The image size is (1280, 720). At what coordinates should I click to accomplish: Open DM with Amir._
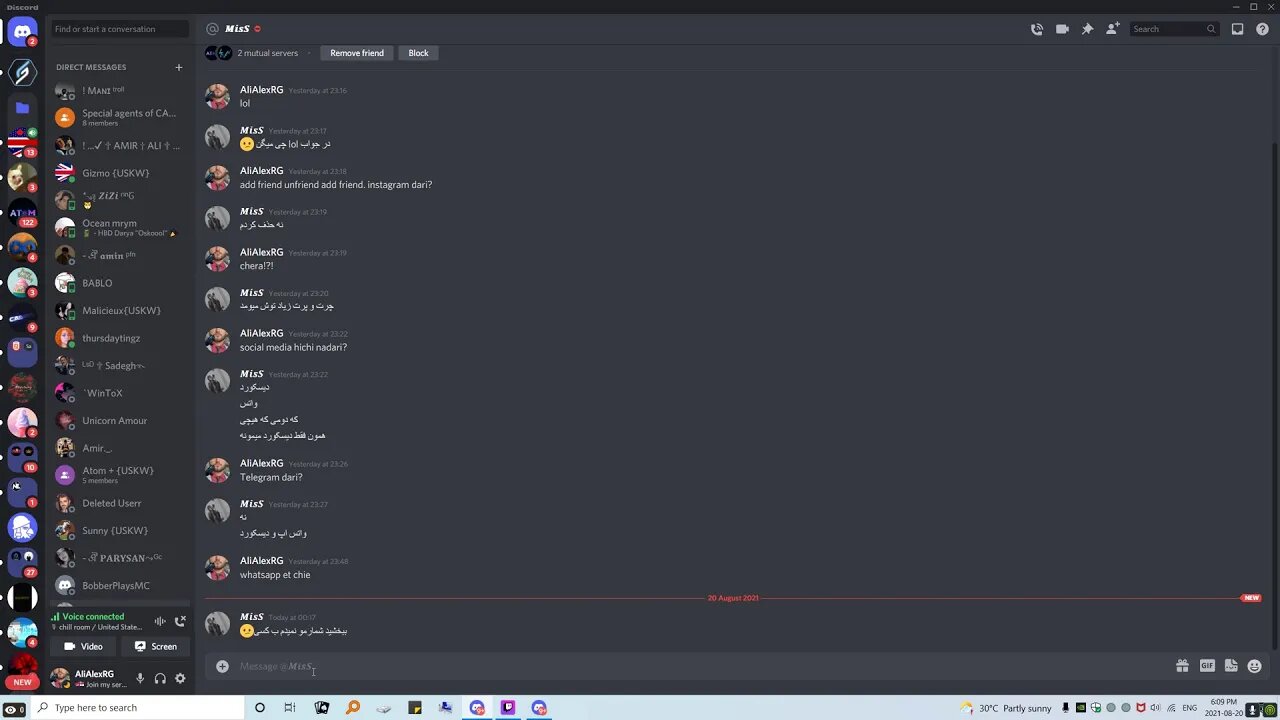click(120, 448)
